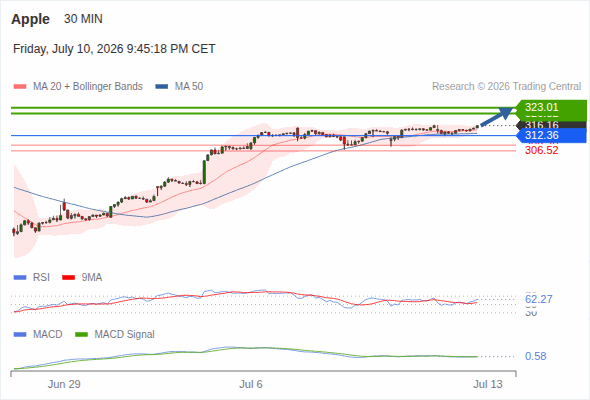This screenshot has height=400, width=590.
Task: Click the MA 20 + Bollinger Bands legend swatch
Action: [20, 87]
